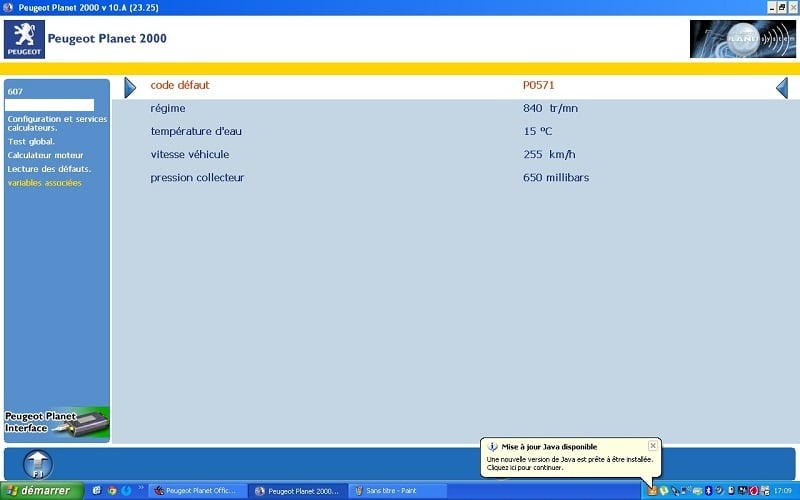Click the vitesse véhicule label
This screenshot has width=800, height=500.
(x=190, y=154)
